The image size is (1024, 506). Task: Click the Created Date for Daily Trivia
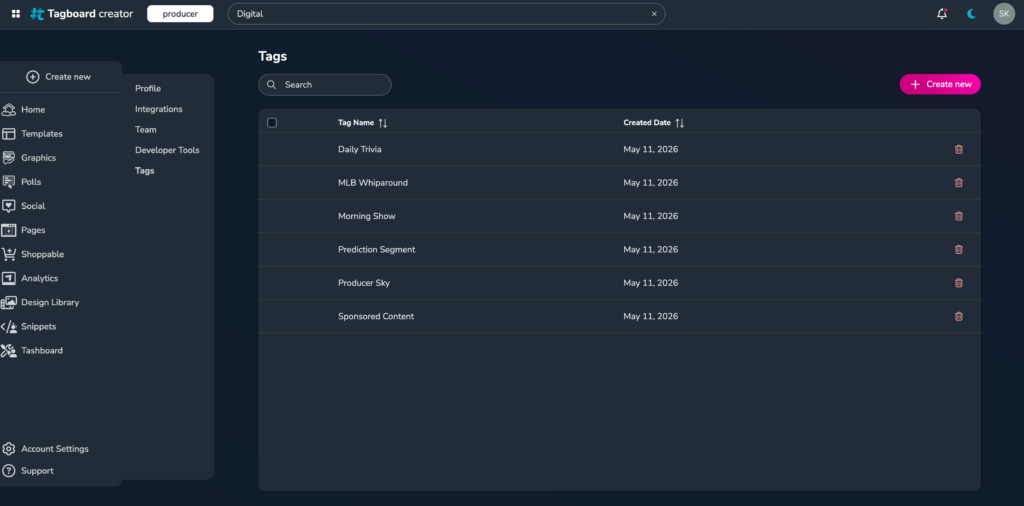(x=650, y=150)
